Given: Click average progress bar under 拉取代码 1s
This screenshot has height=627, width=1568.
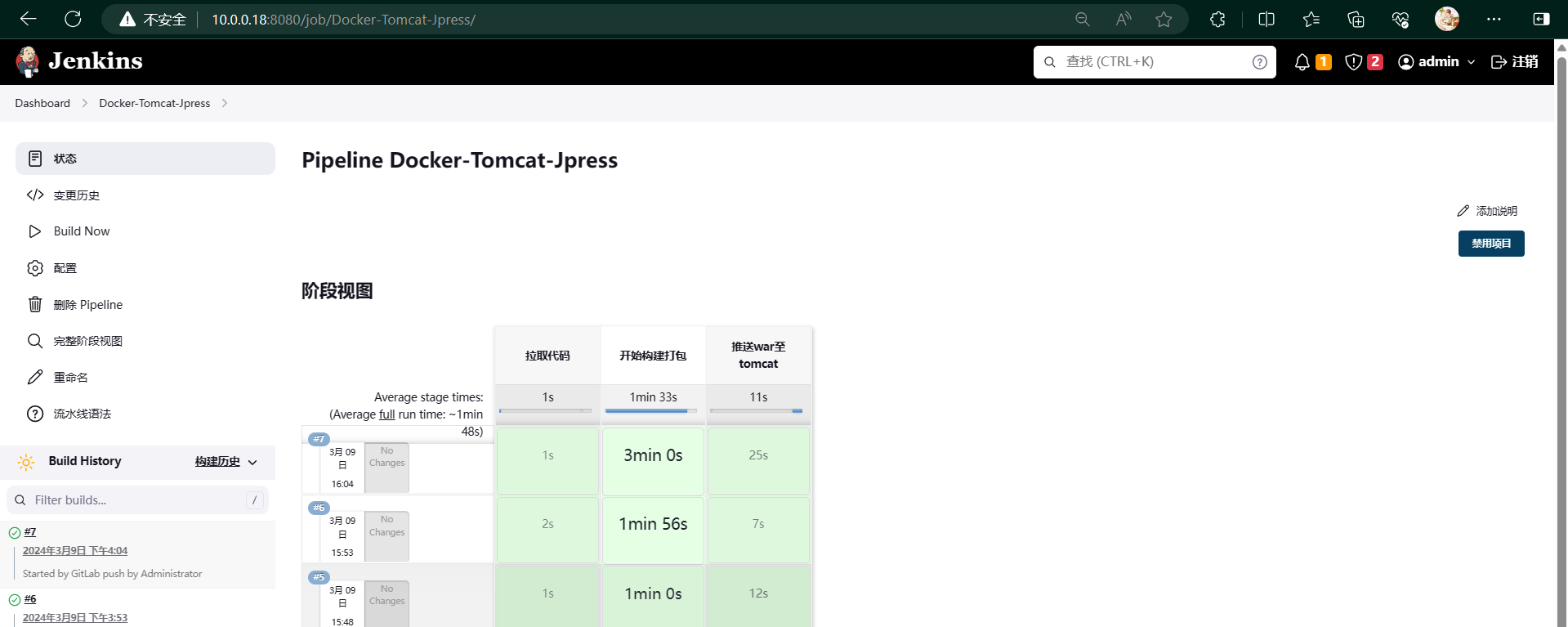Looking at the screenshot, I should click(x=545, y=410).
